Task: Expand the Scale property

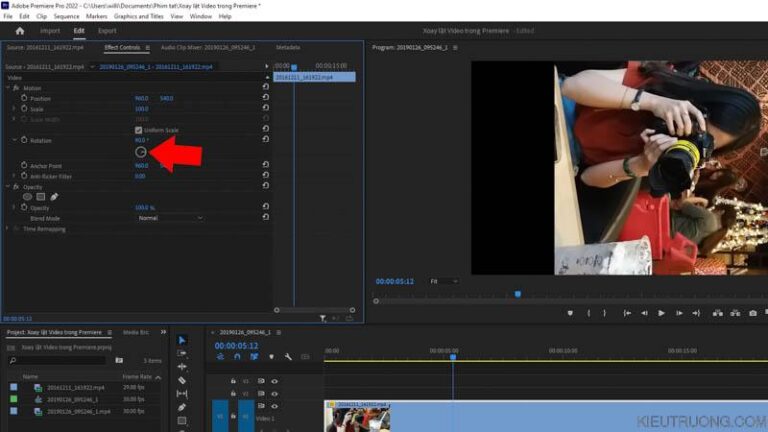Action: point(14,108)
